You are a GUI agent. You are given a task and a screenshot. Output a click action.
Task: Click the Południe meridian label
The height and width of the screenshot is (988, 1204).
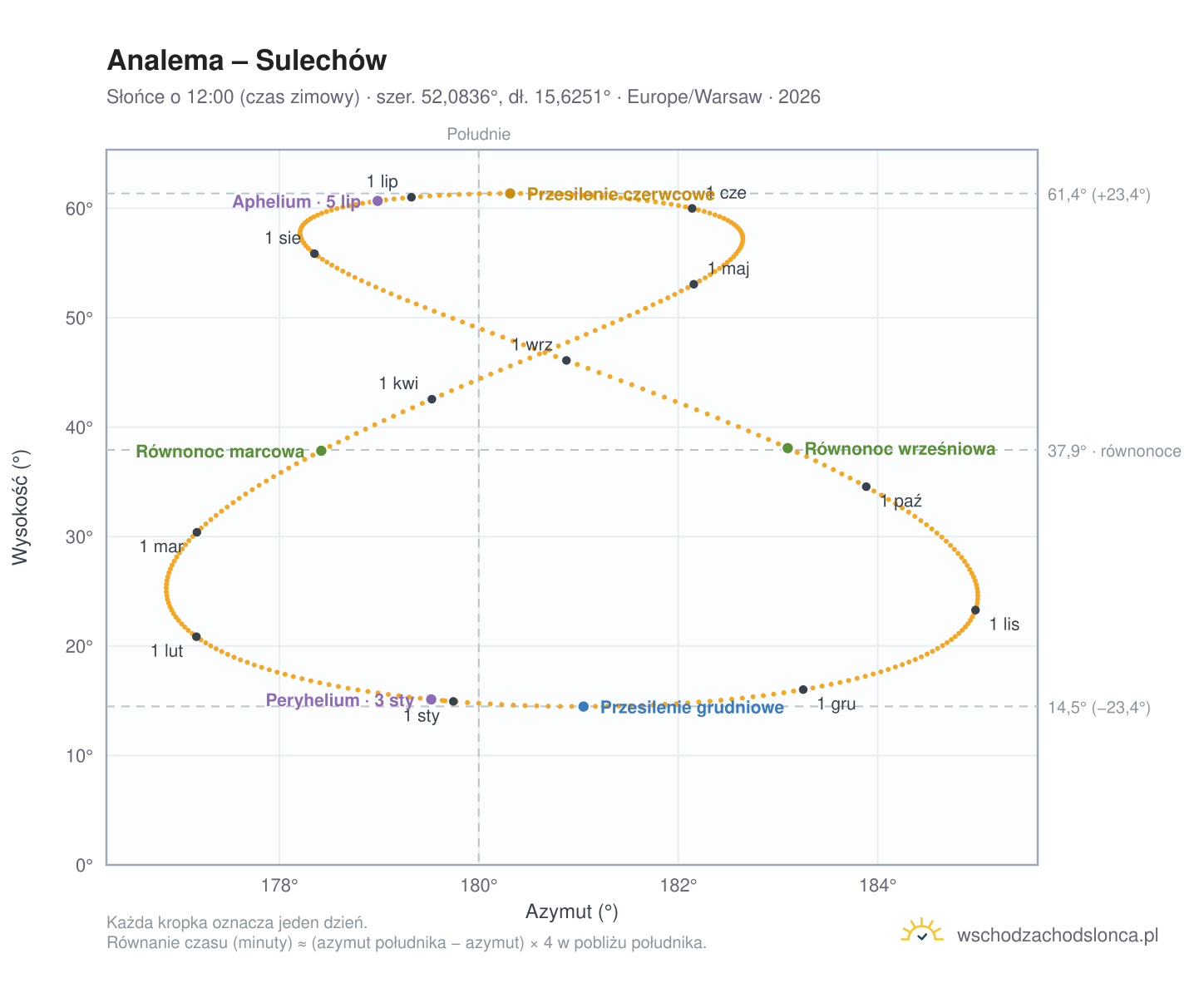479,134
